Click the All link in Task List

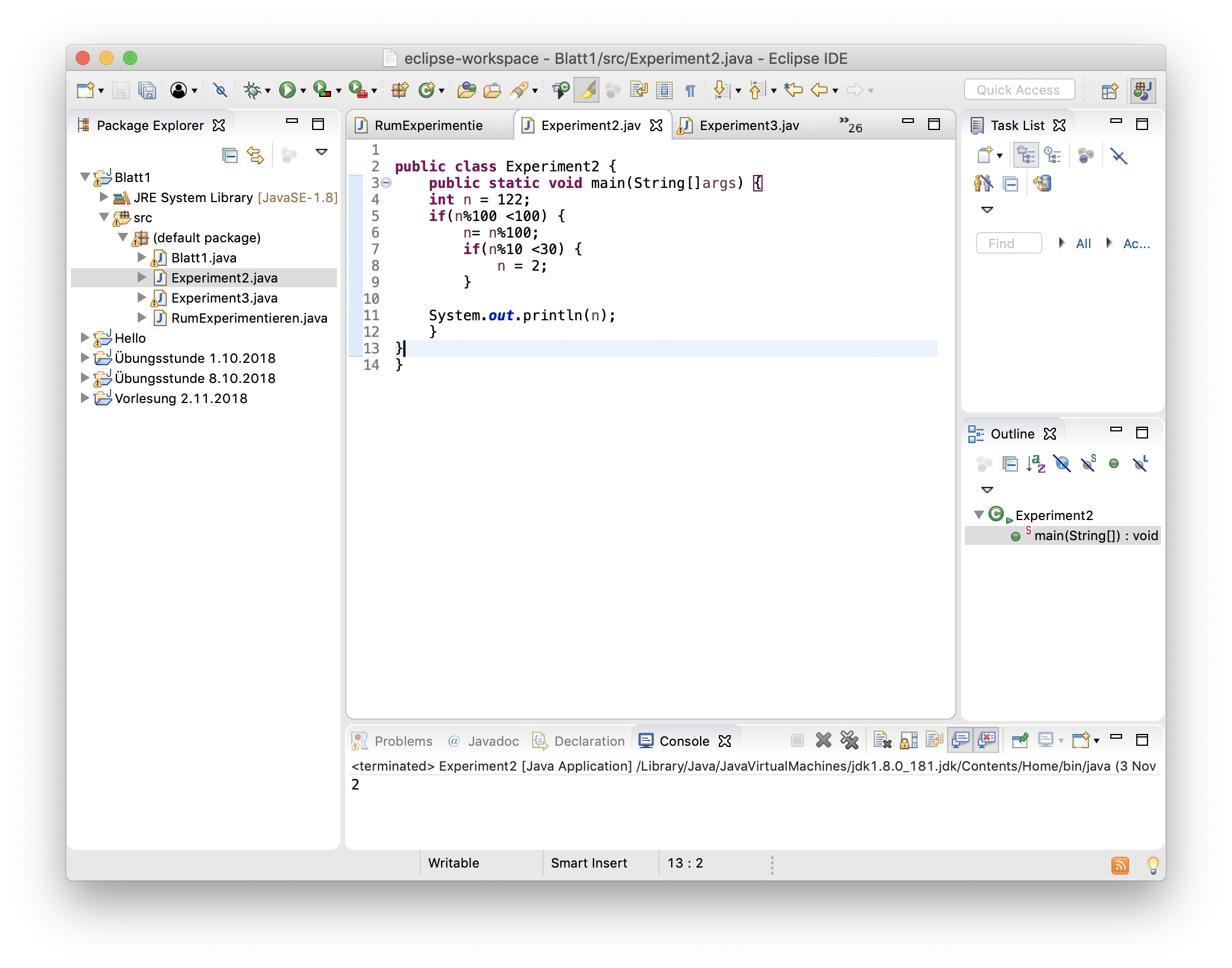tap(1083, 243)
